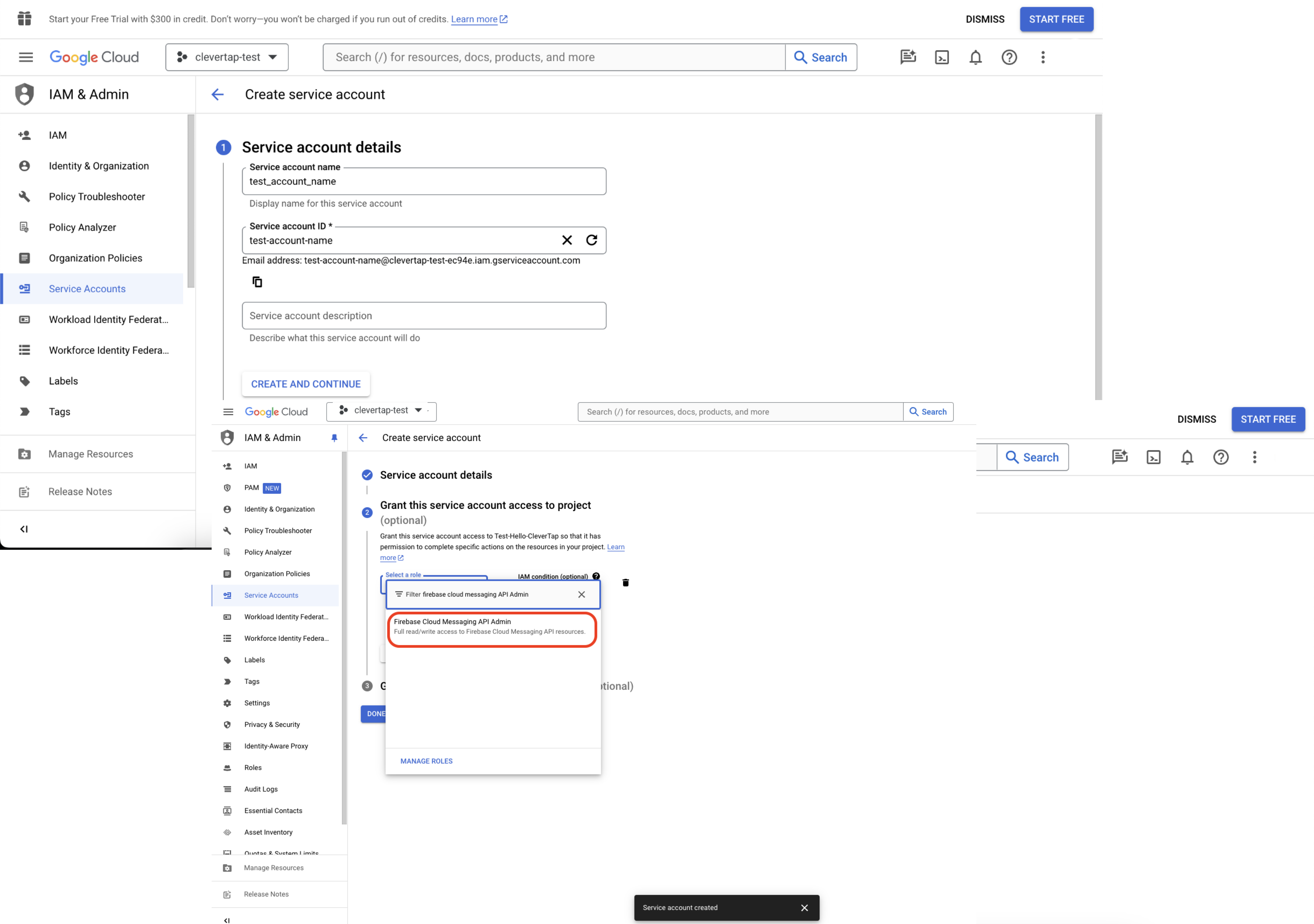This screenshot has height=924, width=1314.
Task: Click the IAM condition help question icon
Action: (596, 576)
